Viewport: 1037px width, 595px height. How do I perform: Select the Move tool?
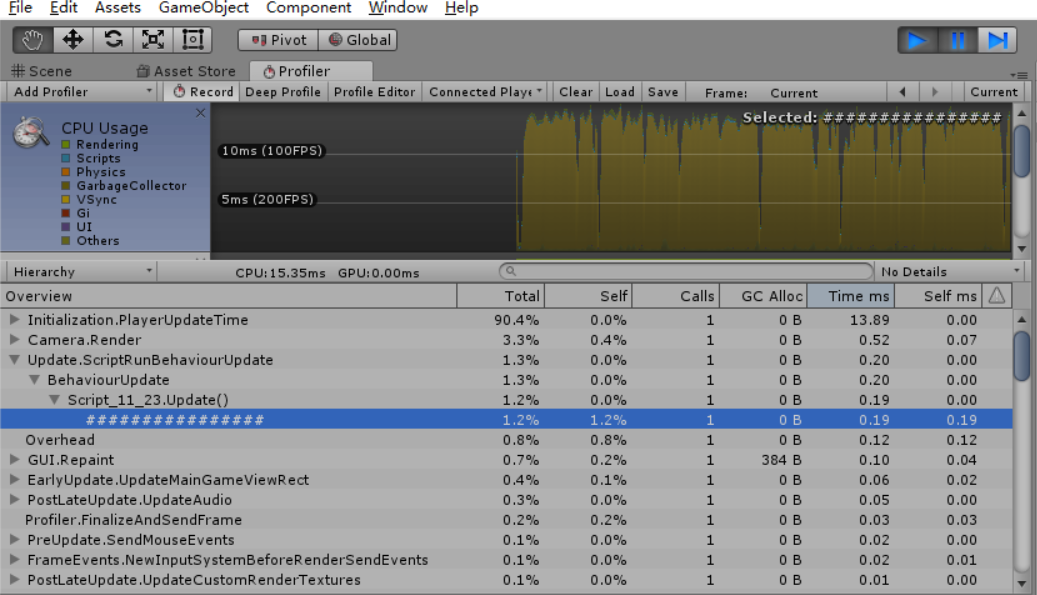(73, 40)
